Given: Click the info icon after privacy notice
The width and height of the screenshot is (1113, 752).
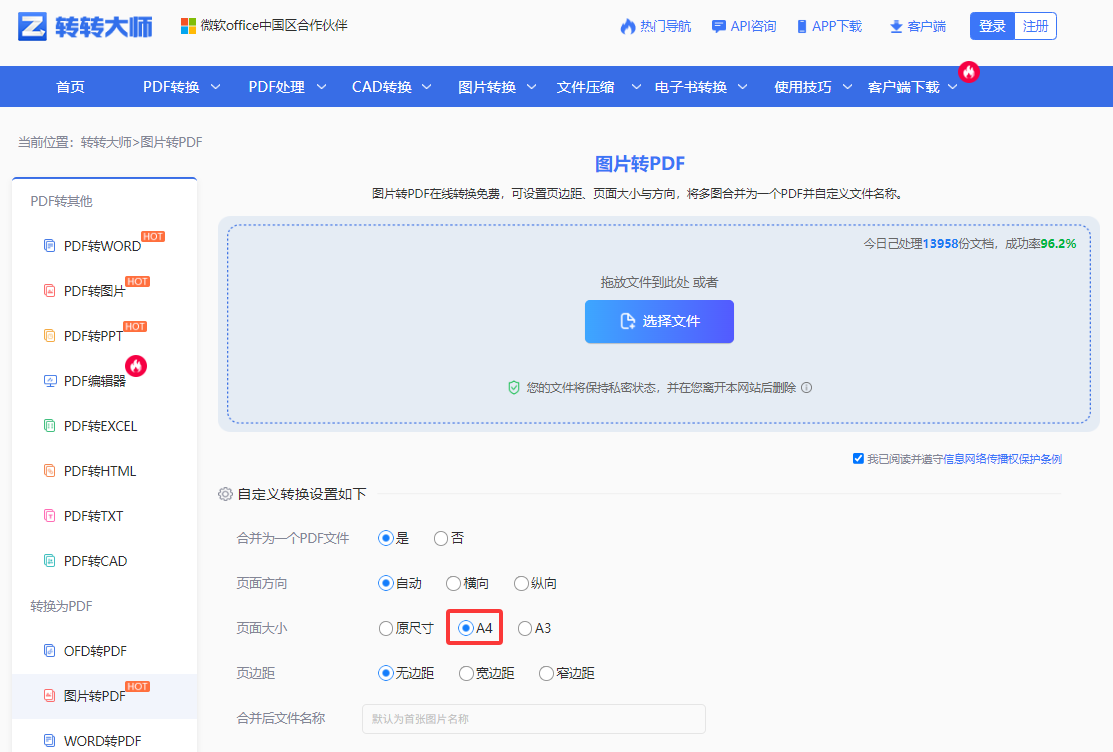Looking at the screenshot, I should pos(806,388).
